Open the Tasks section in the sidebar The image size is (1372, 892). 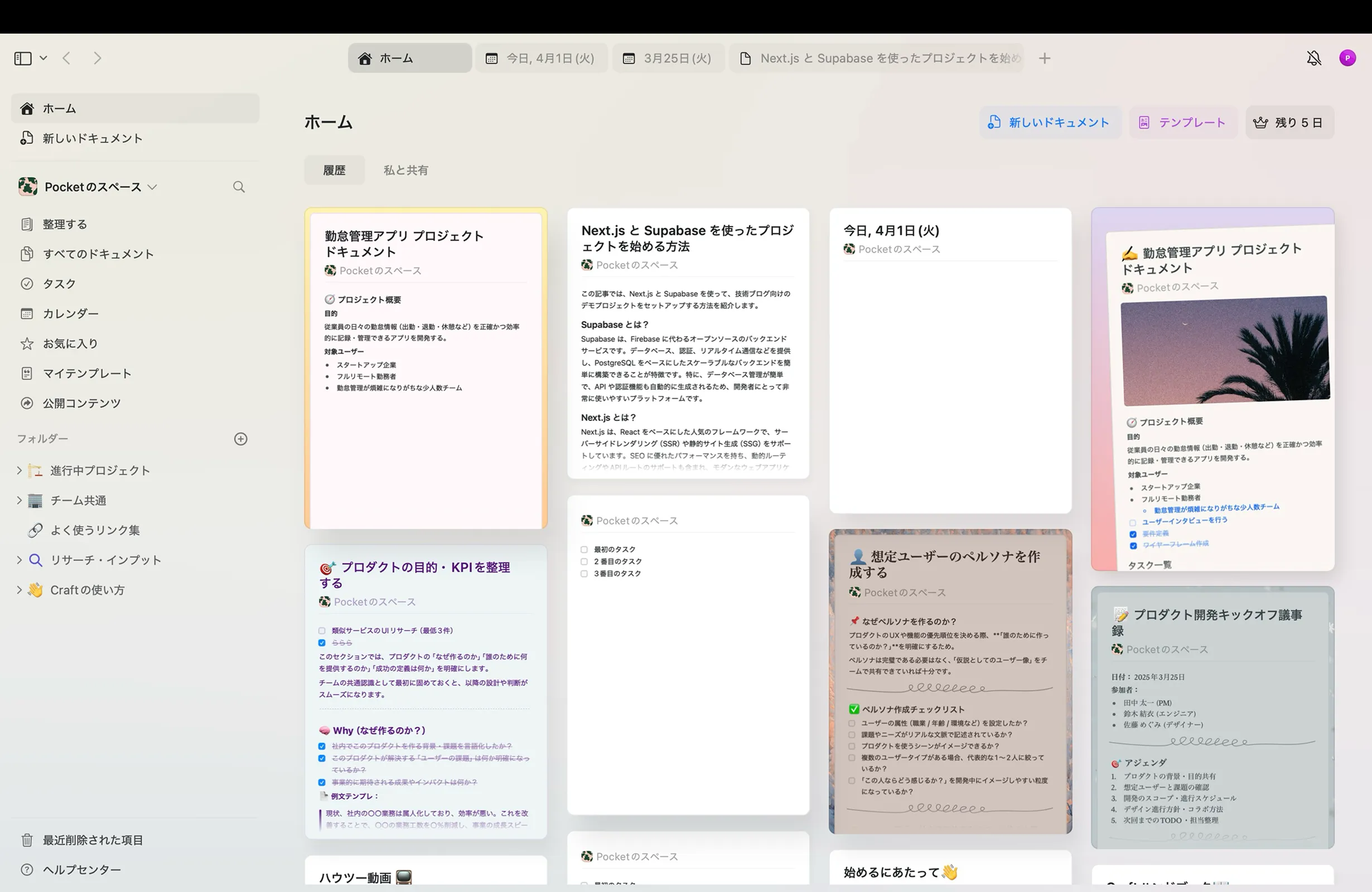click(60, 283)
